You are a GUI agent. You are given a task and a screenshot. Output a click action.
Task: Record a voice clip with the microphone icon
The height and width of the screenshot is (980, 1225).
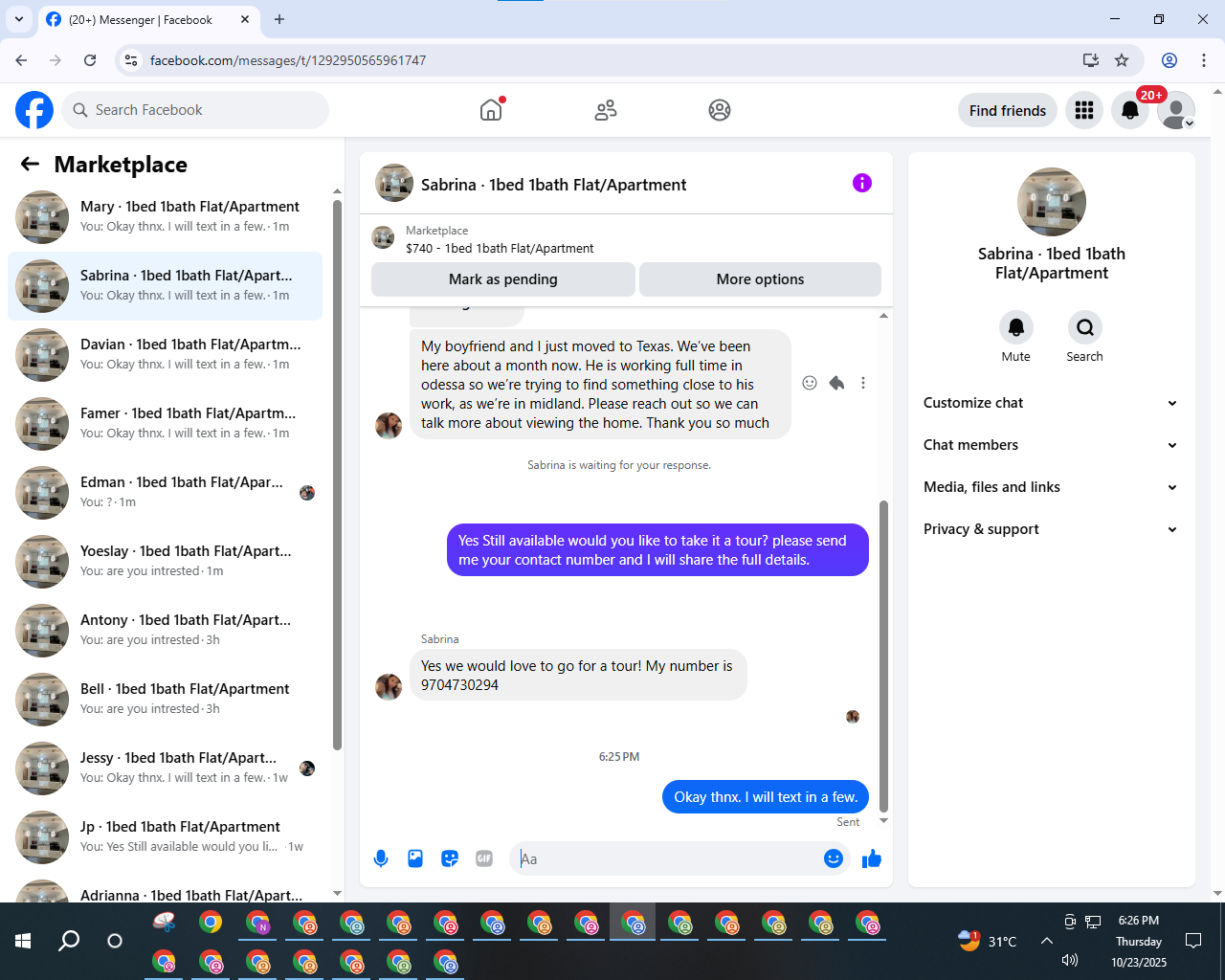coord(381,858)
